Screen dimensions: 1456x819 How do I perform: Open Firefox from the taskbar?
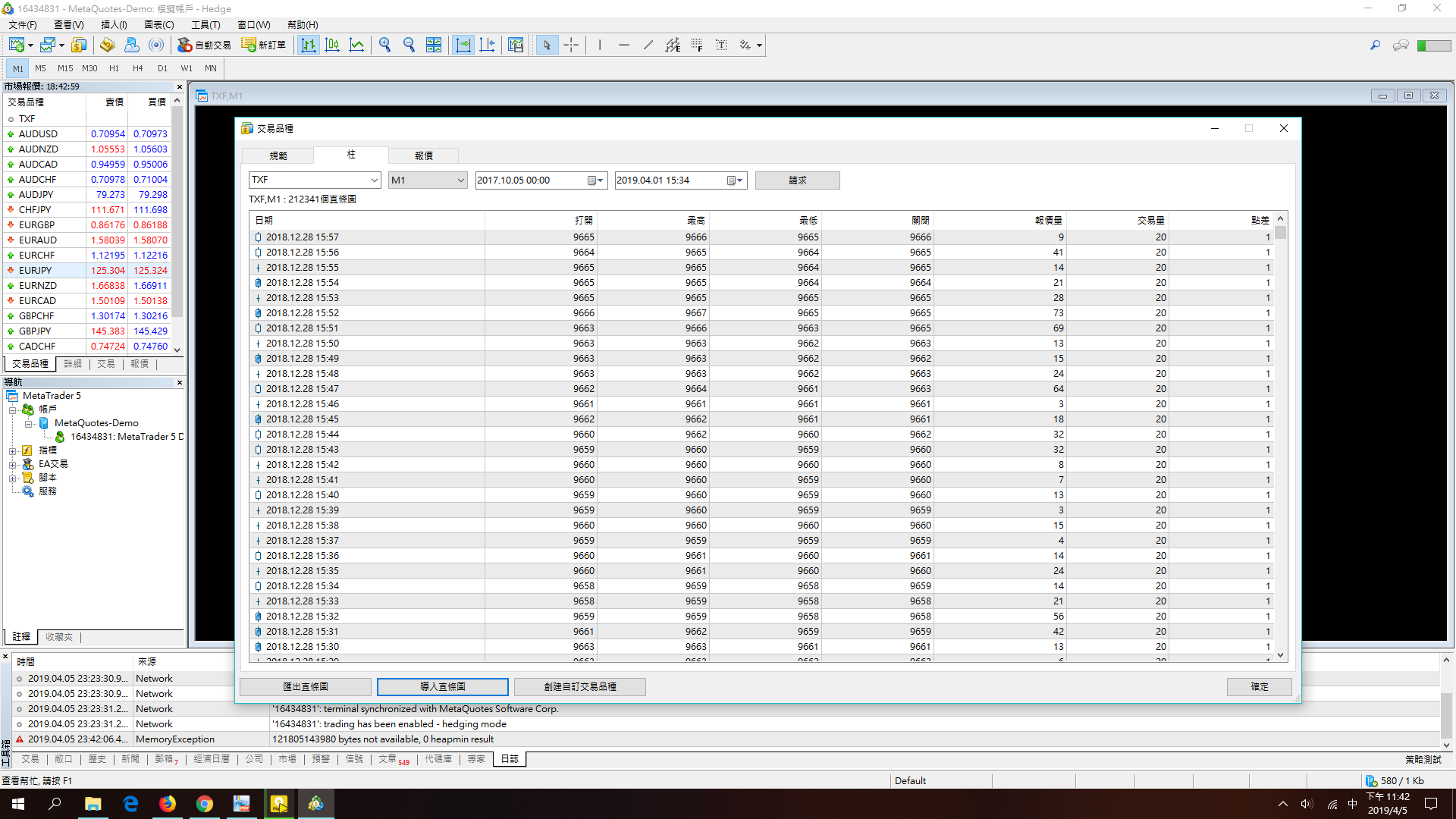tap(167, 804)
